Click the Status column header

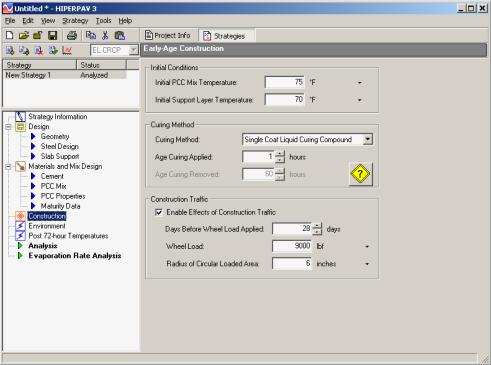coord(101,65)
